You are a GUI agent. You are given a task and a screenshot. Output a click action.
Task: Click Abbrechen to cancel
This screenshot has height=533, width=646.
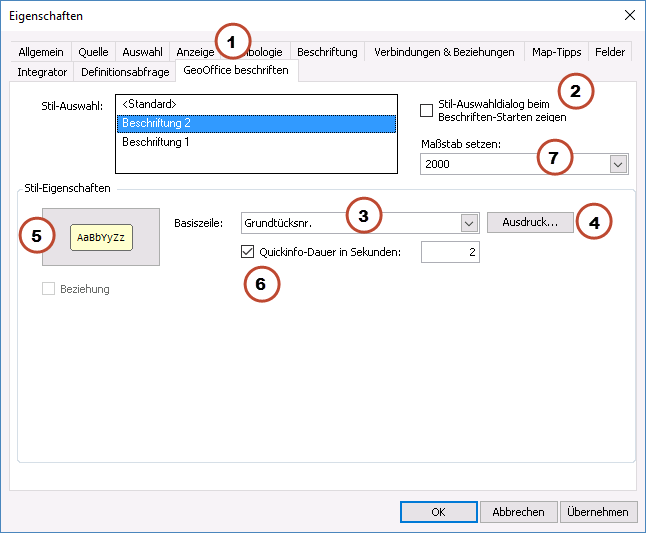click(x=518, y=511)
